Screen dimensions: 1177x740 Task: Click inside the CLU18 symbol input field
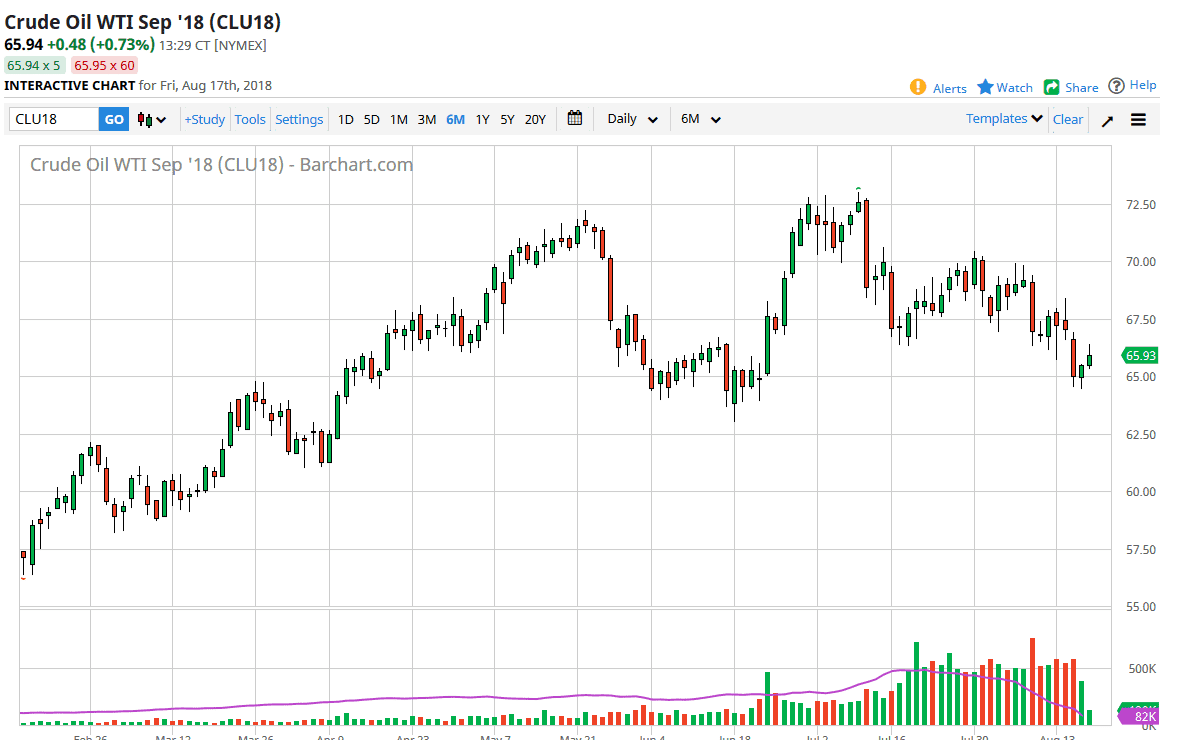coord(55,118)
